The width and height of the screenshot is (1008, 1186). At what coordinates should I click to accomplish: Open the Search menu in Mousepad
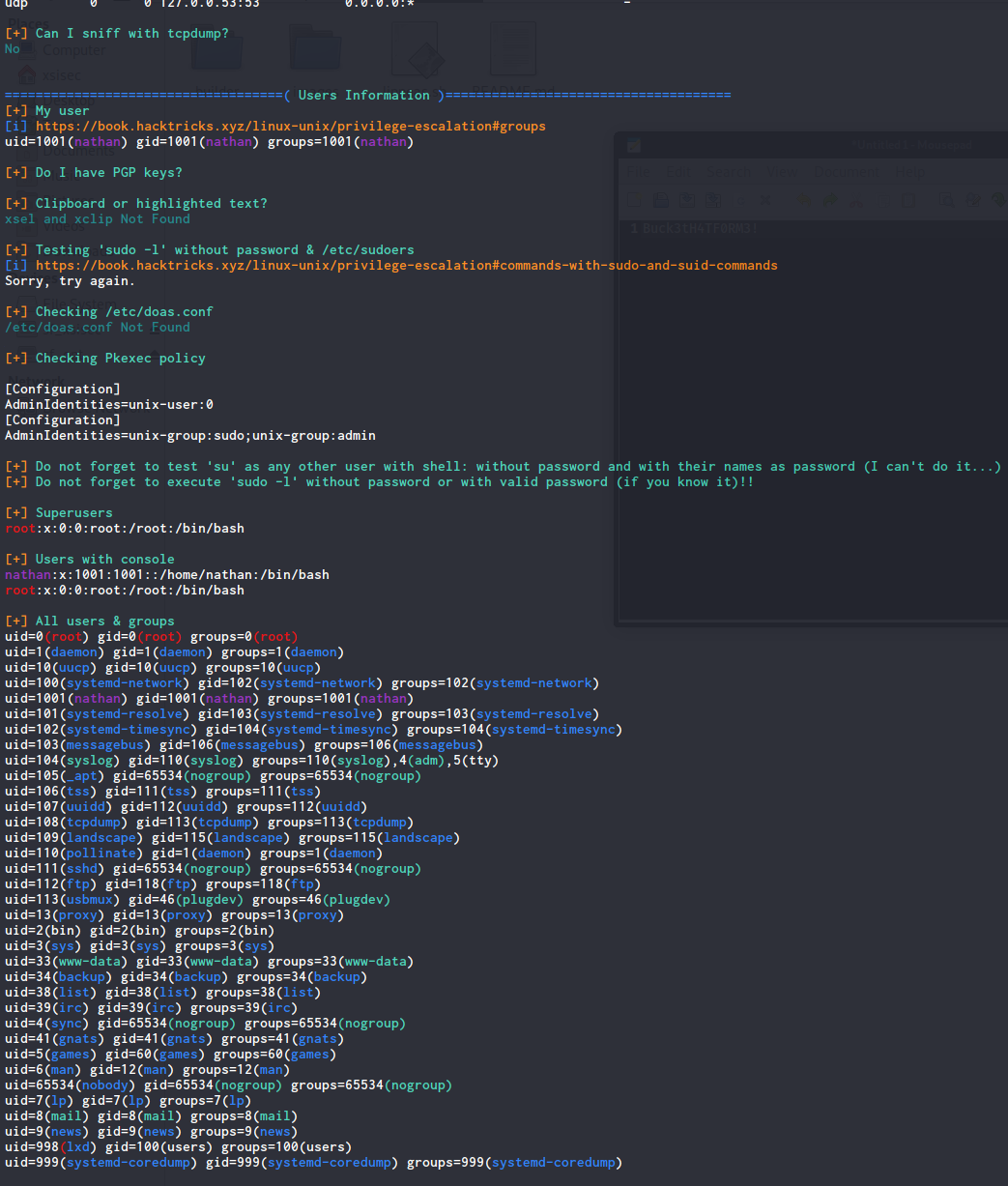(729, 172)
